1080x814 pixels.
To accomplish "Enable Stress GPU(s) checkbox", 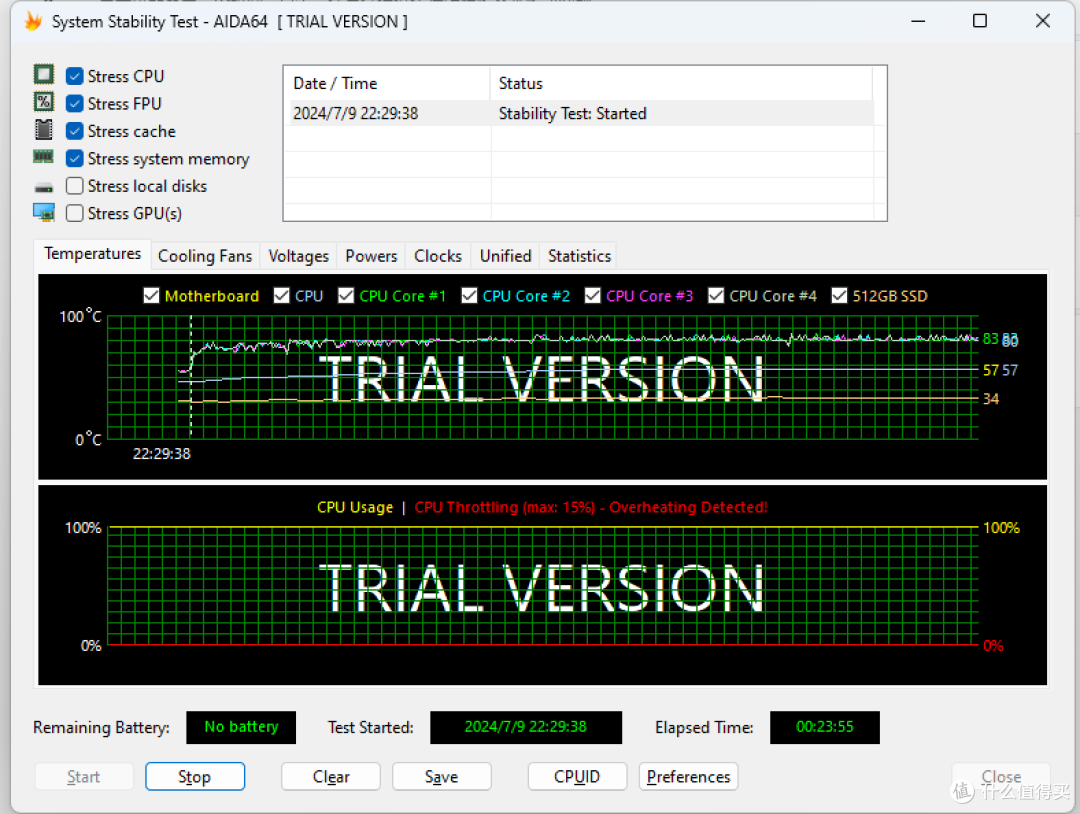I will (74, 213).
